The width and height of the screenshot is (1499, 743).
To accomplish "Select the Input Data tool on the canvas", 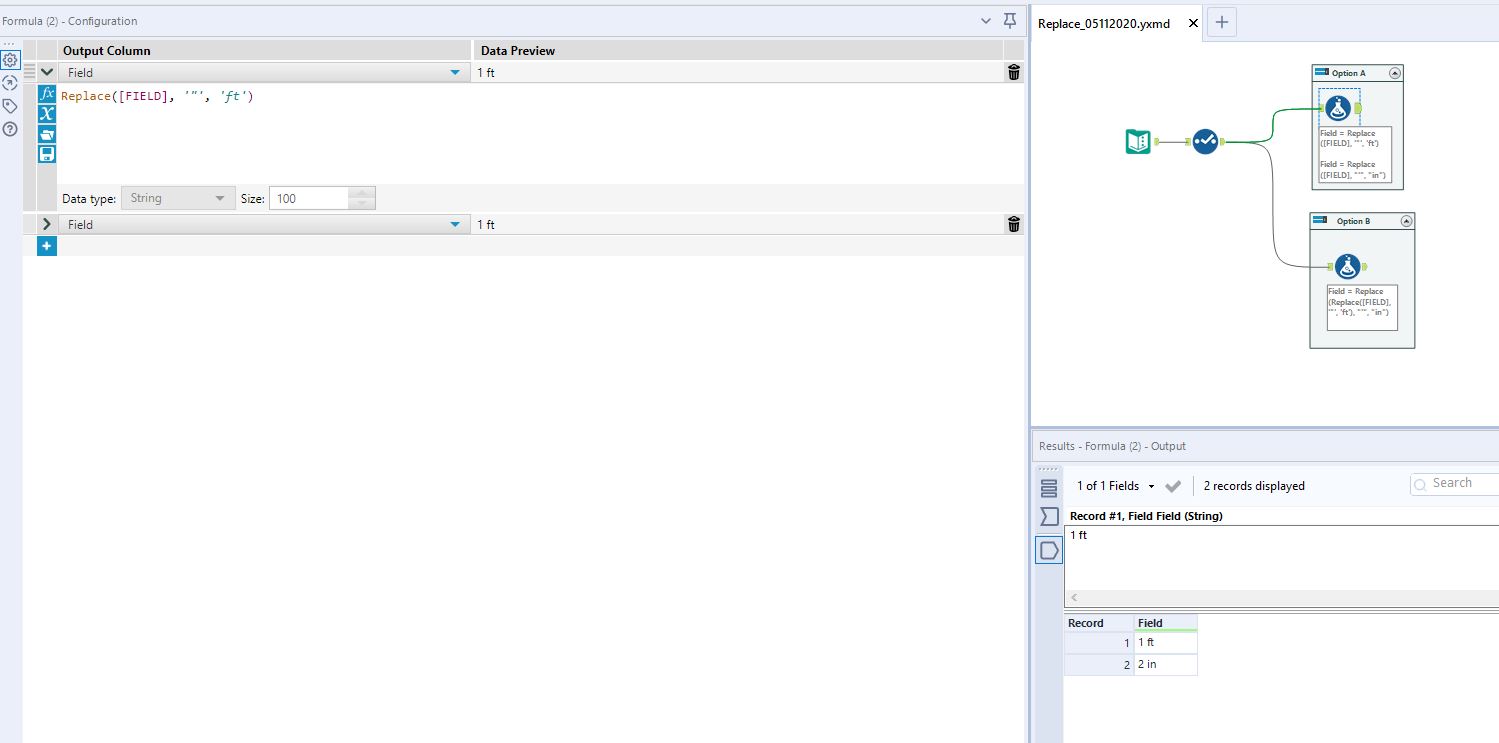I will click(1137, 141).
